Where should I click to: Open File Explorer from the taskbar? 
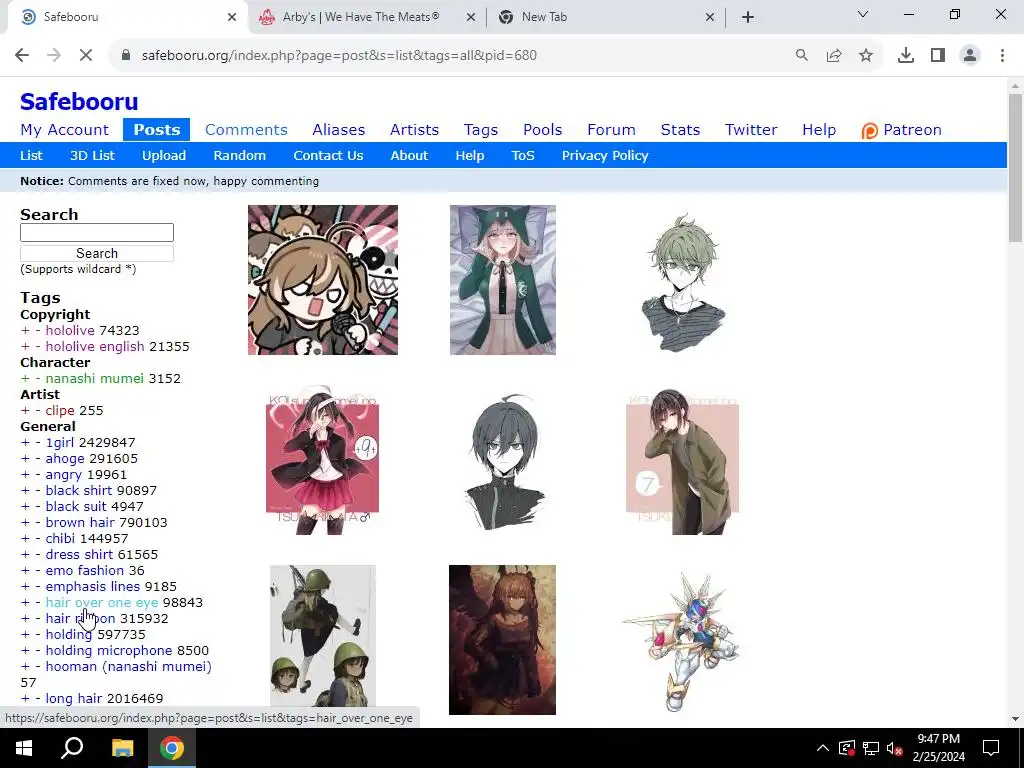click(x=122, y=748)
